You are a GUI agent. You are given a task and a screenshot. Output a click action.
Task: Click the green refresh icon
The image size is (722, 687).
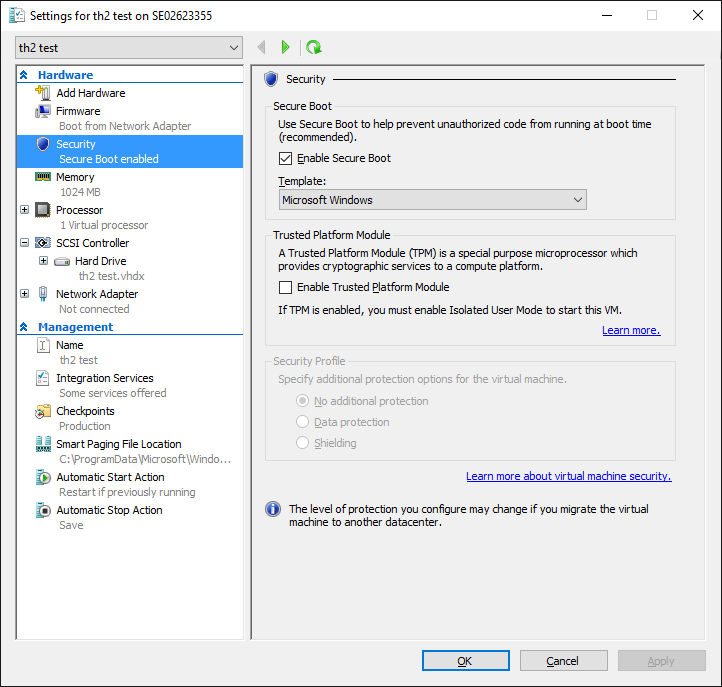tap(314, 47)
